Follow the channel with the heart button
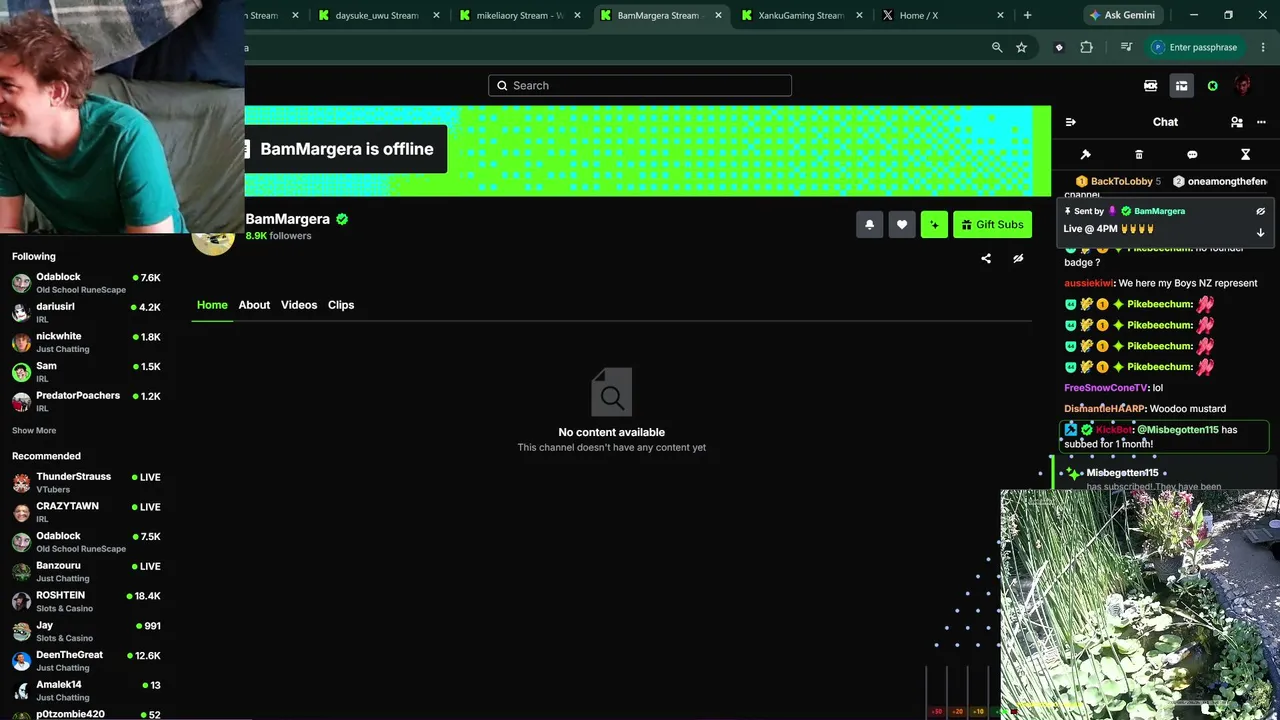Screen dimensions: 1280x720 click(x=902, y=225)
